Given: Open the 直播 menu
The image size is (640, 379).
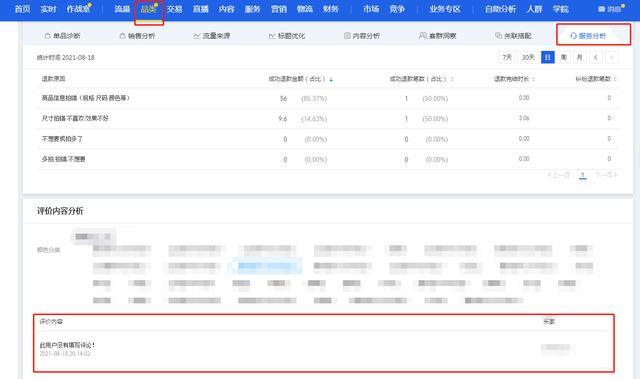Looking at the screenshot, I should click(201, 9).
